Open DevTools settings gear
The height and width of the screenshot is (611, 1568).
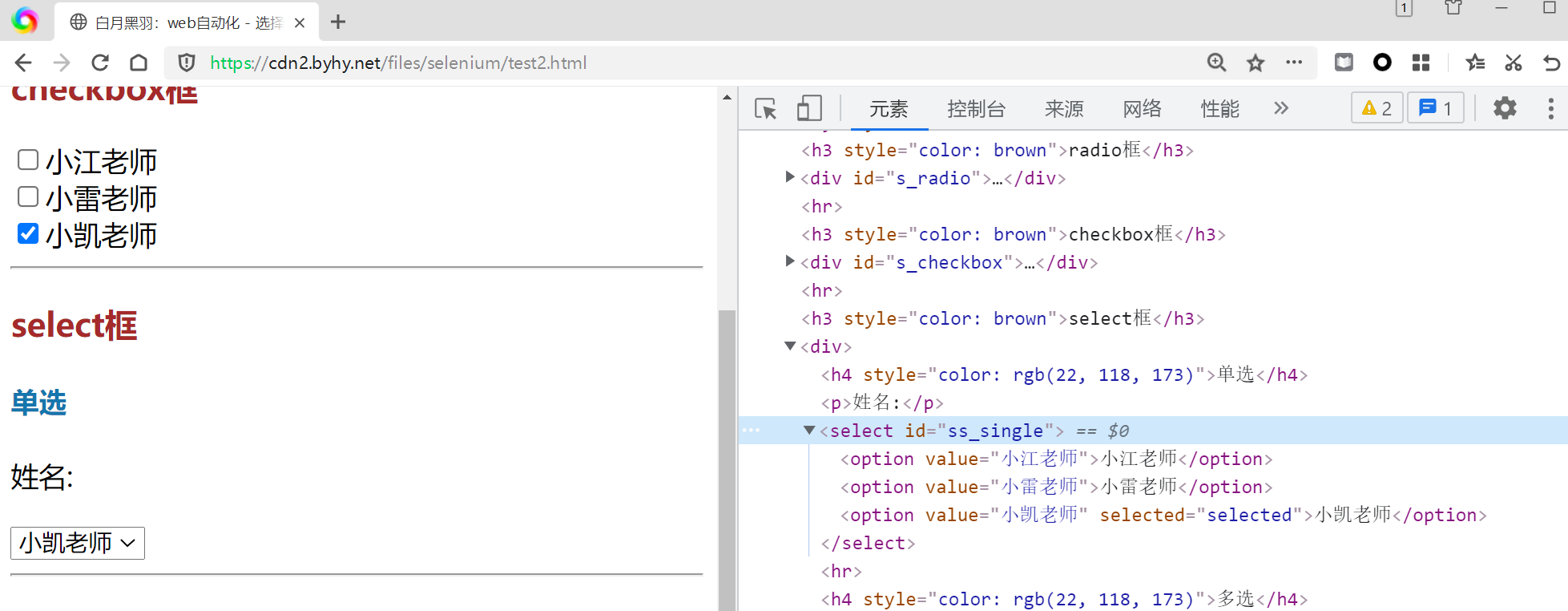pos(1505,108)
